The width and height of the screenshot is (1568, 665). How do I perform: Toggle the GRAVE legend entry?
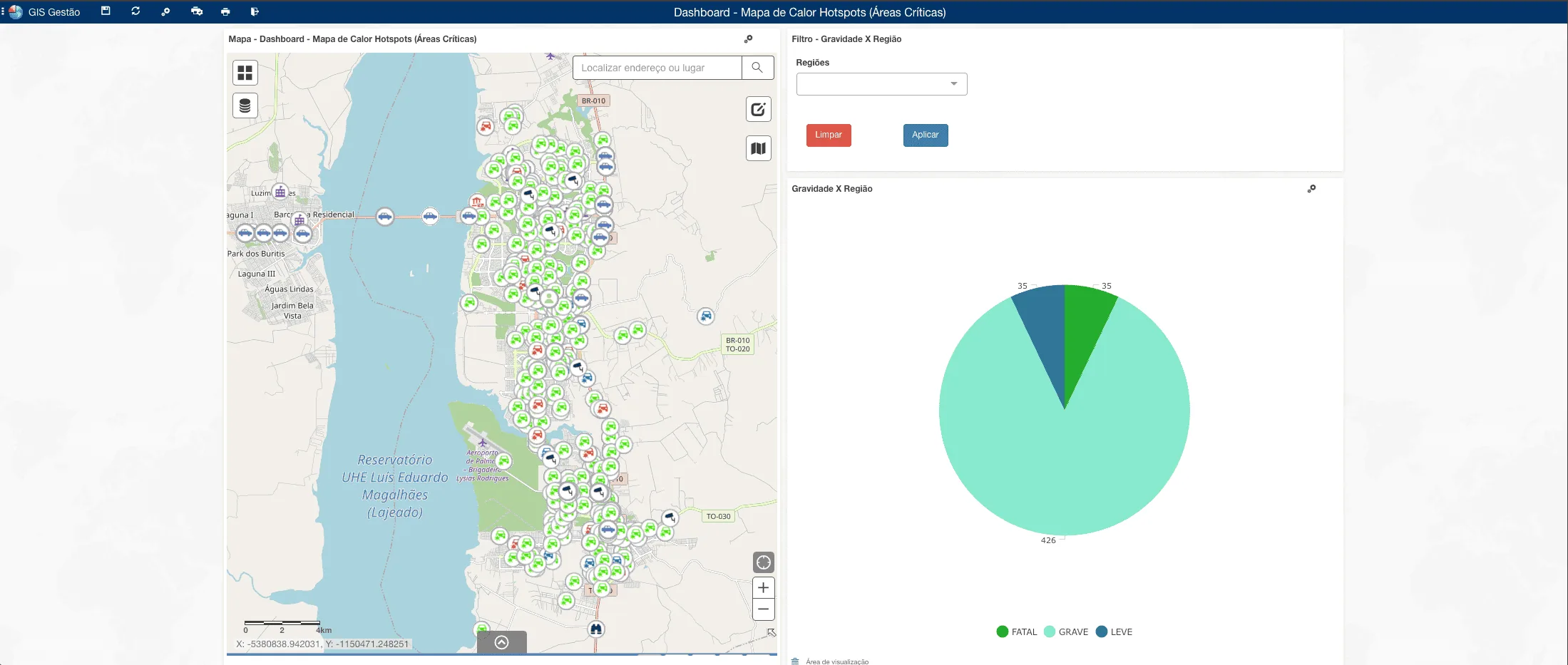click(x=1065, y=632)
